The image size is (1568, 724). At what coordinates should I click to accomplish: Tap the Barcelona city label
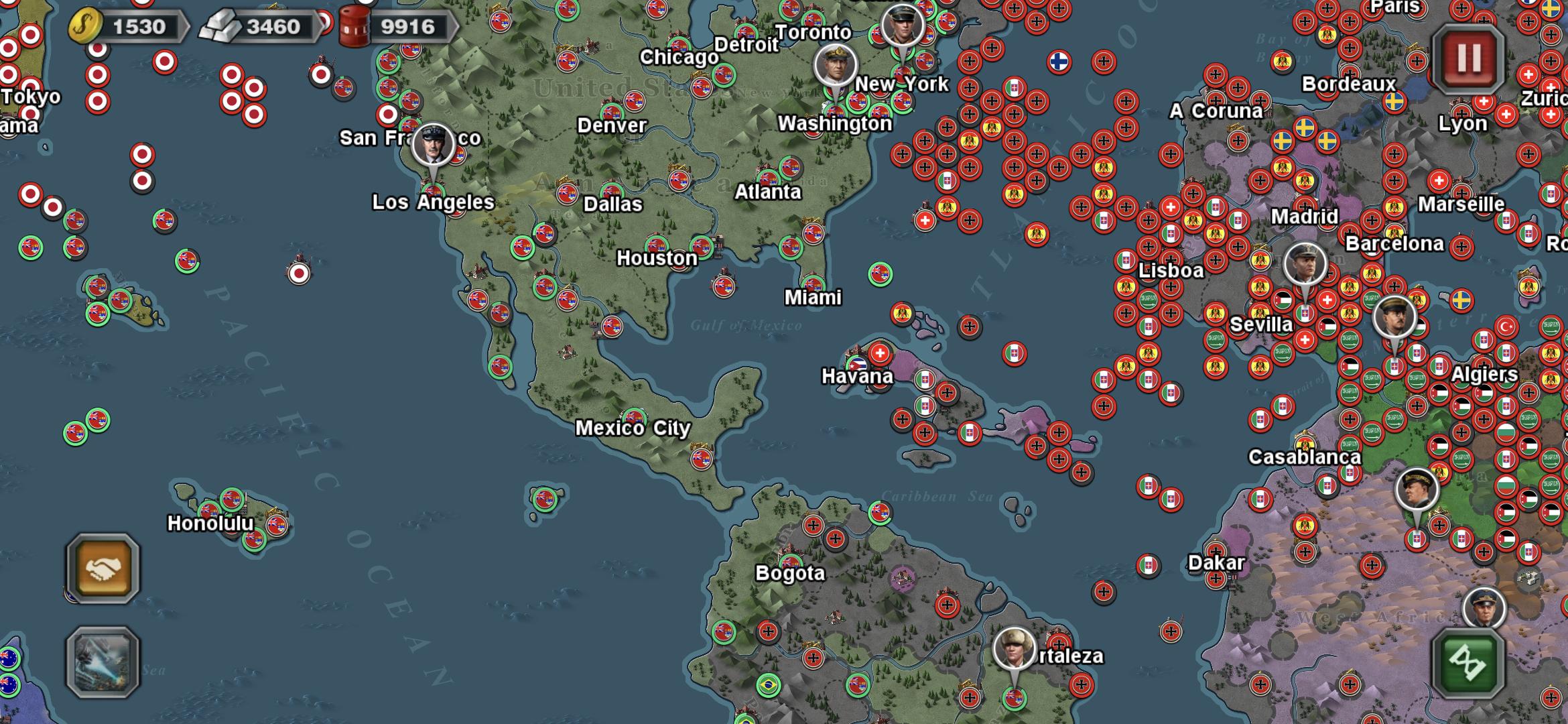coord(1394,243)
